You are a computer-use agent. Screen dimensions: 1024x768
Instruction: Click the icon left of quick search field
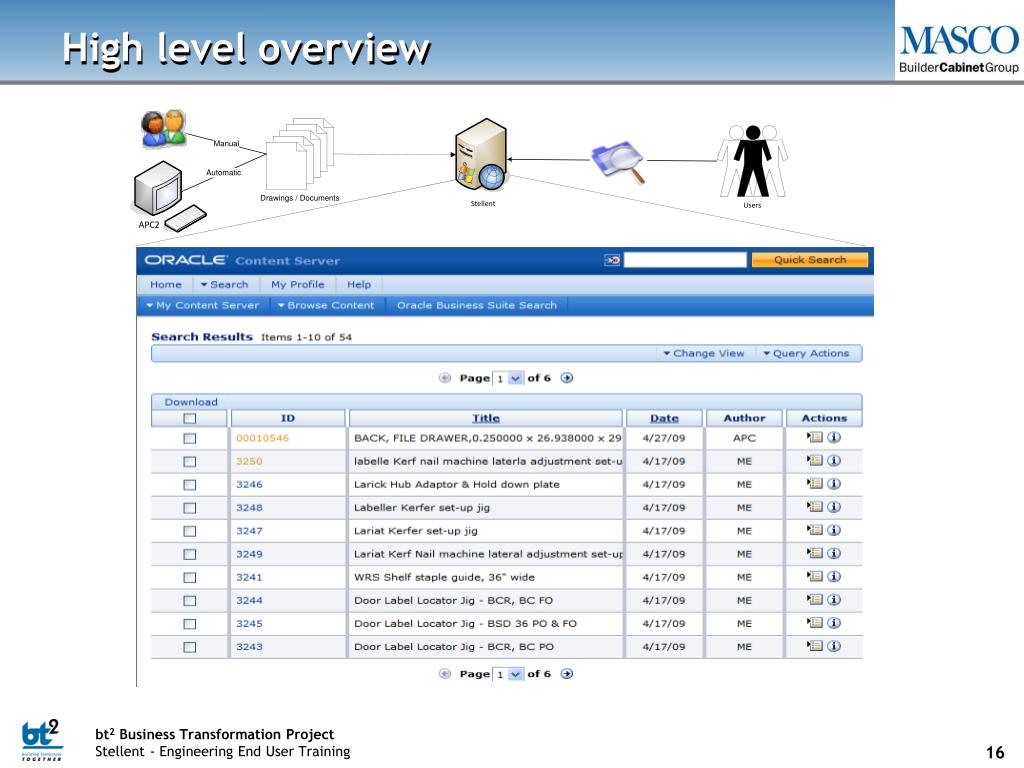coord(612,260)
